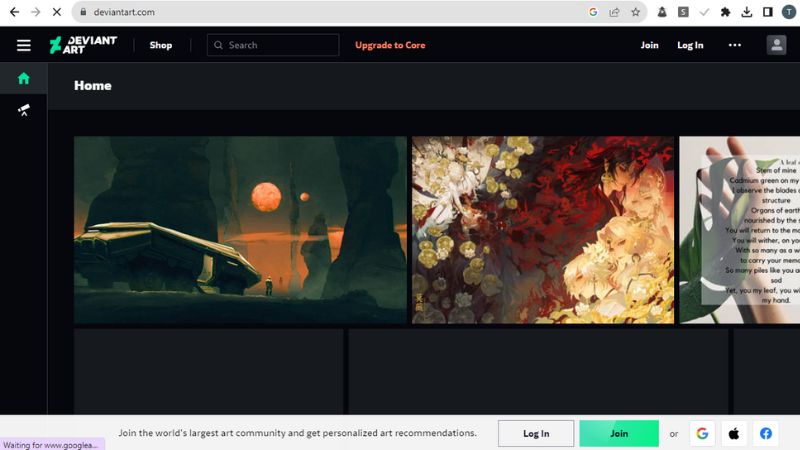
Task: Click Join in the top header
Action: point(650,45)
